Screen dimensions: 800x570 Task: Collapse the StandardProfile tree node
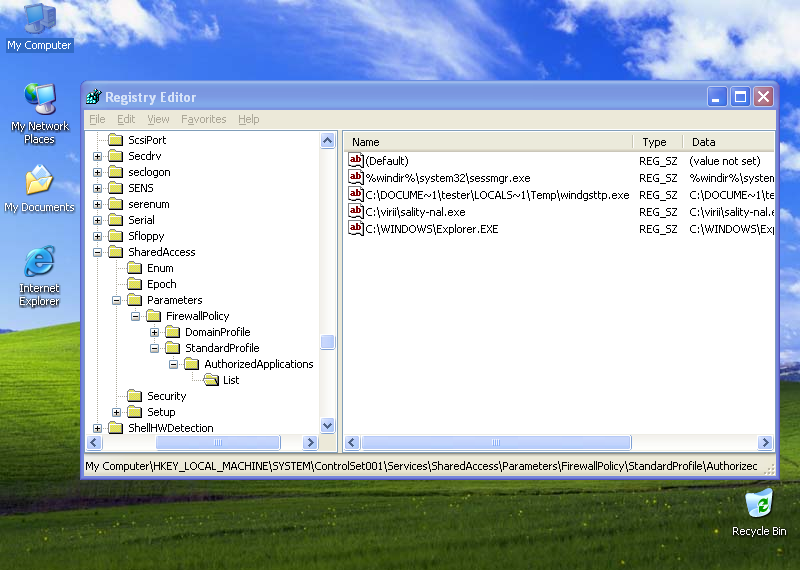coord(154,349)
